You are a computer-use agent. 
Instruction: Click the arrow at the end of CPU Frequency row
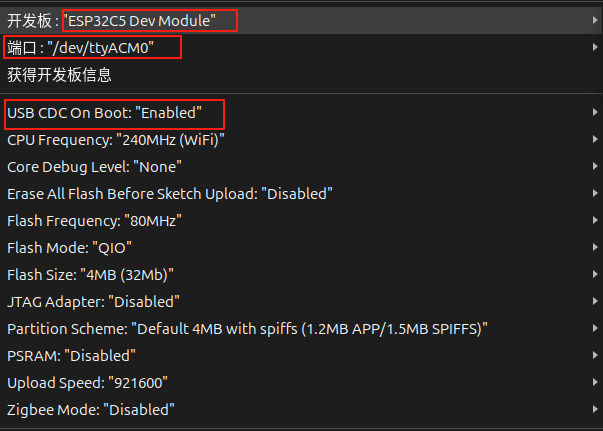(595, 140)
